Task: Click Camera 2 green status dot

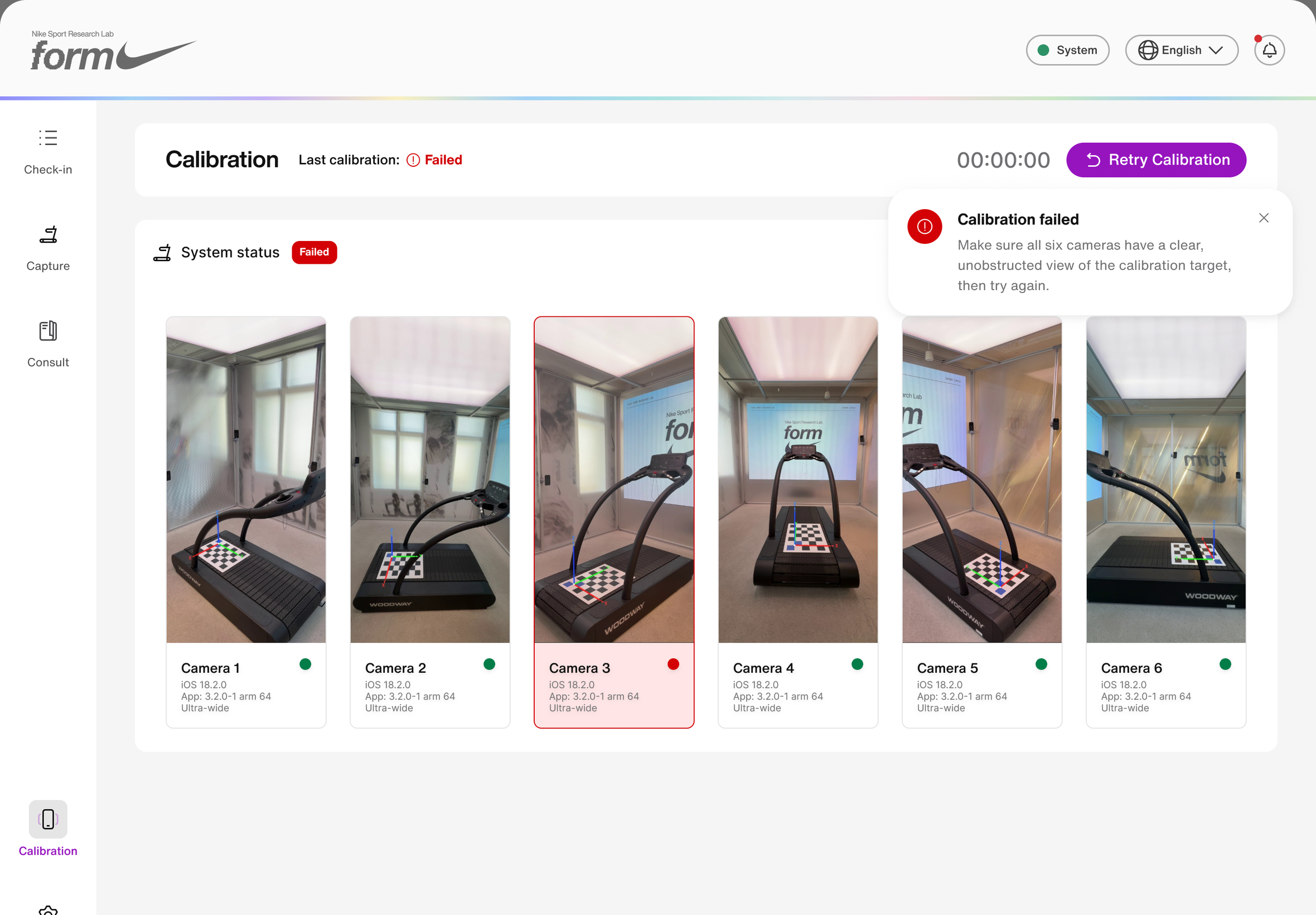Action: tap(489, 664)
